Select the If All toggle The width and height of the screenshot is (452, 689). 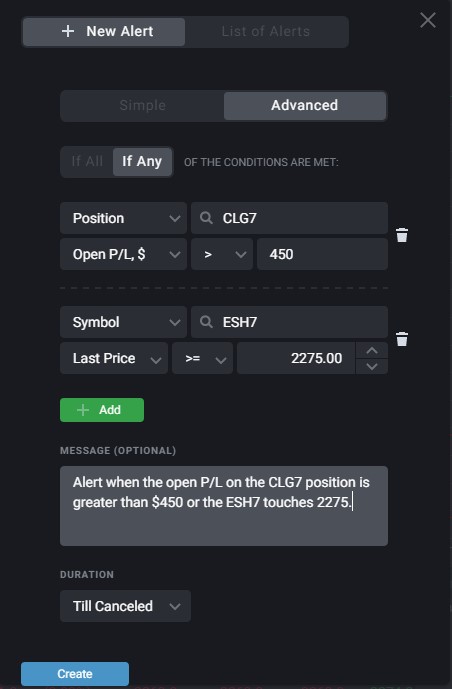pos(87,162)
